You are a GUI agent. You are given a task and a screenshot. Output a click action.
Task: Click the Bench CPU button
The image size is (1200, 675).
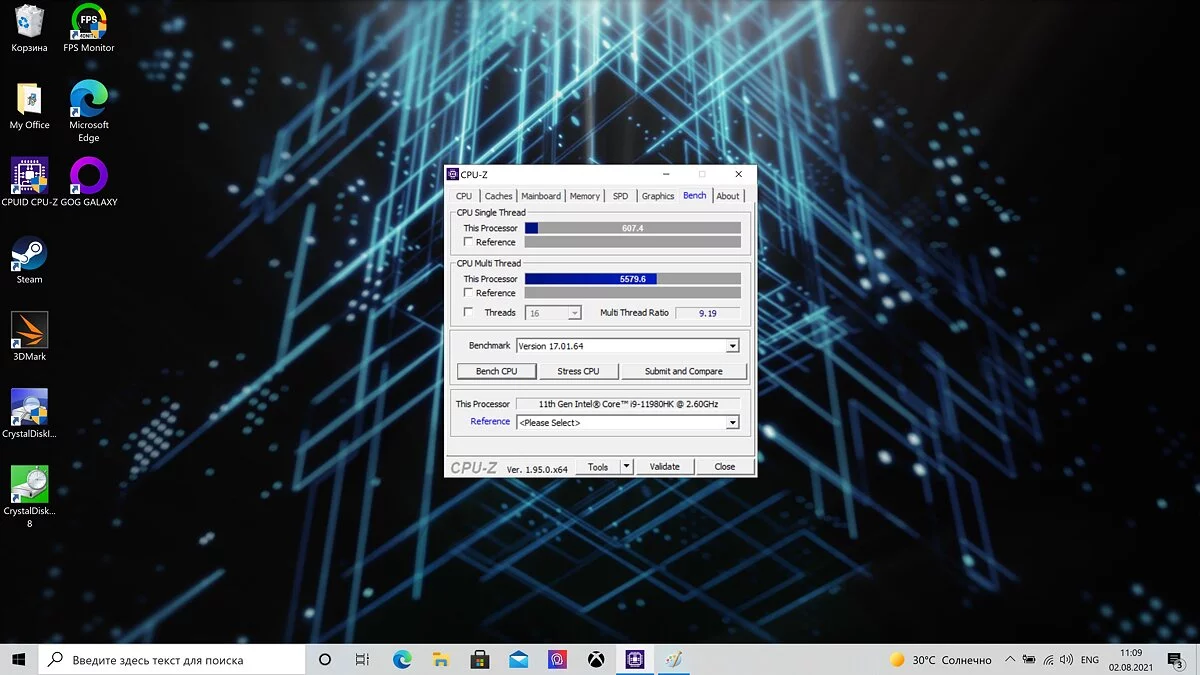click(496, 371)
